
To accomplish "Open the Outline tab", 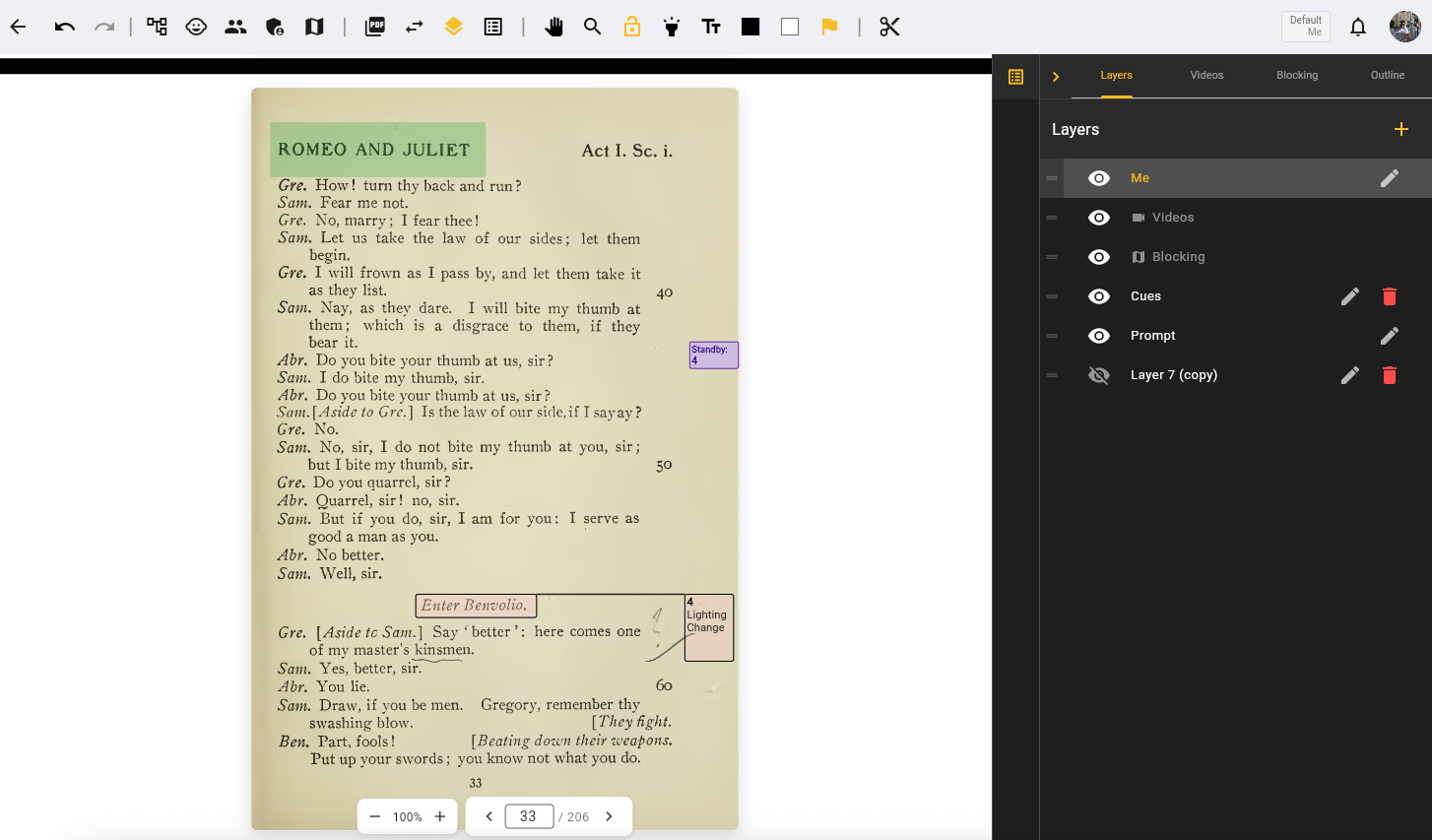I will pyautogui.click(x=1387, y=75).
